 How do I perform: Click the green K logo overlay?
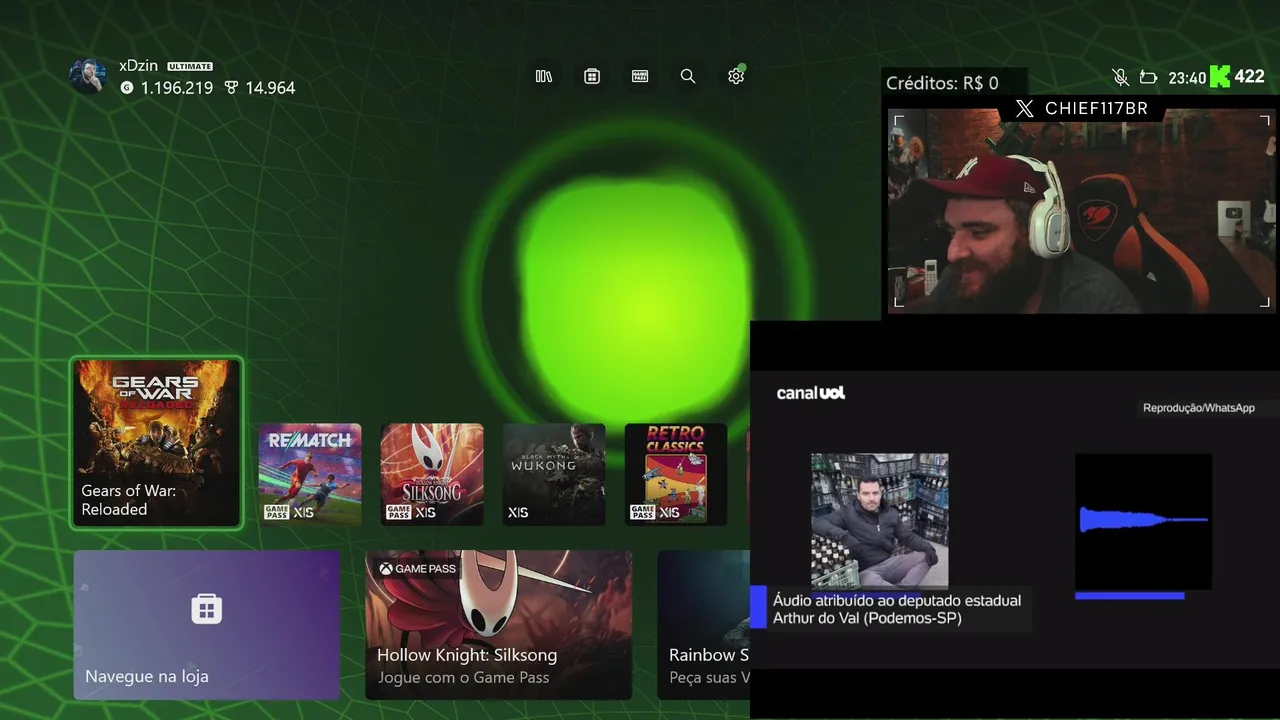coord(1220,76)
